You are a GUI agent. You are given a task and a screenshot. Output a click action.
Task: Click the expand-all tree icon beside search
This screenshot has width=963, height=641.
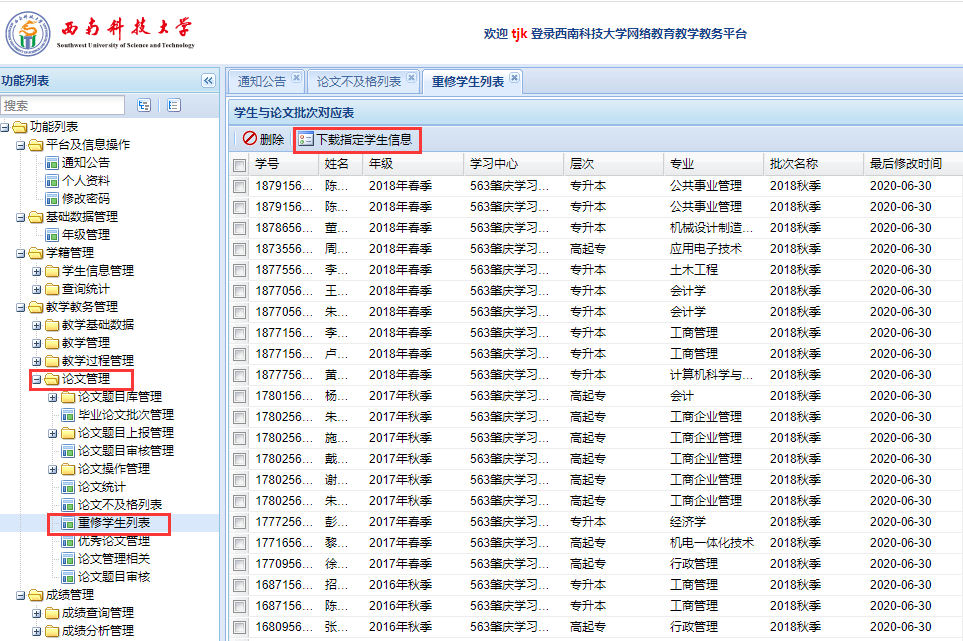pyautogui.click(x=144, y=105)
